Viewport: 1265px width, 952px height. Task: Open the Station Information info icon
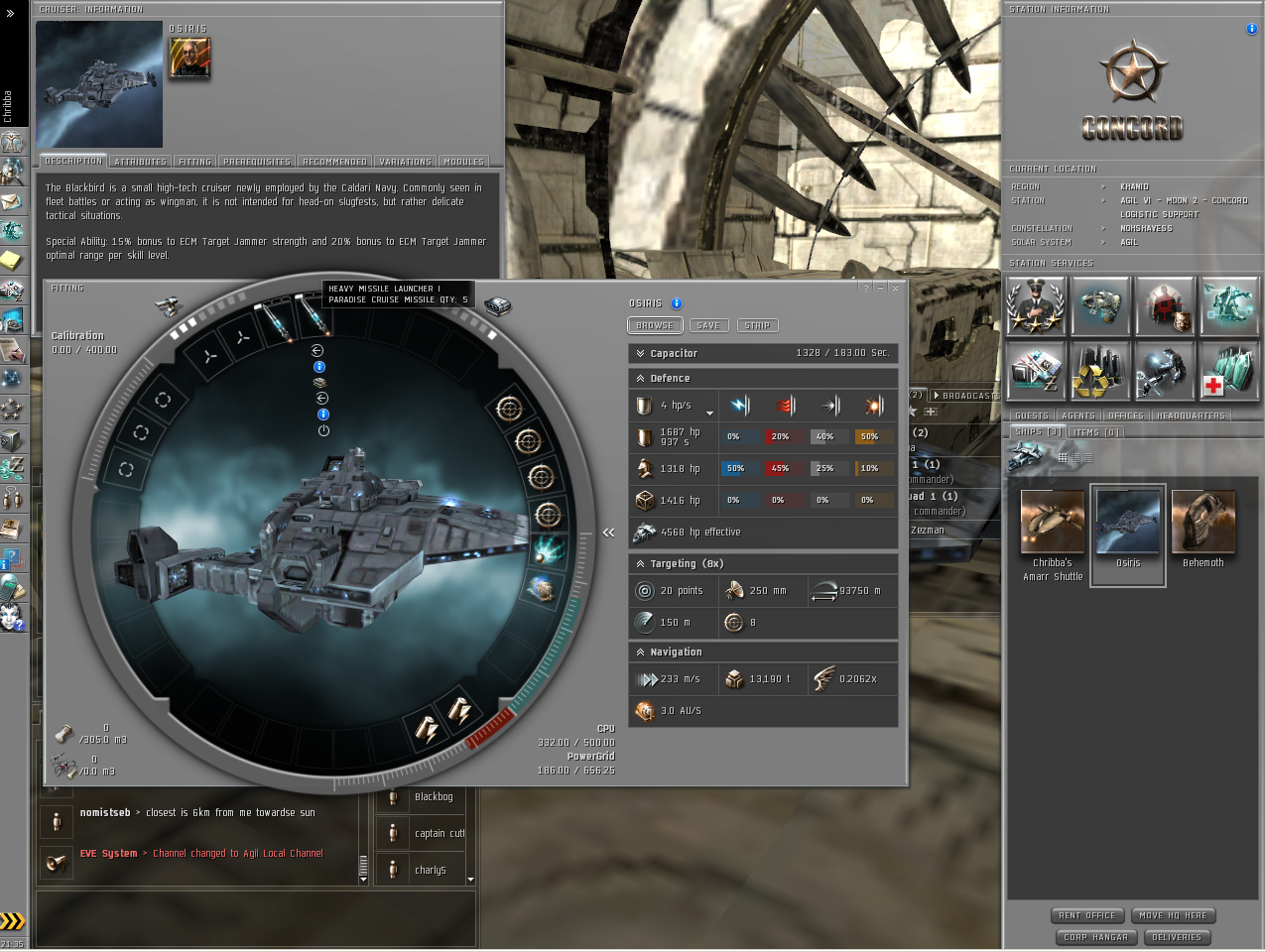coord(1252,29)
